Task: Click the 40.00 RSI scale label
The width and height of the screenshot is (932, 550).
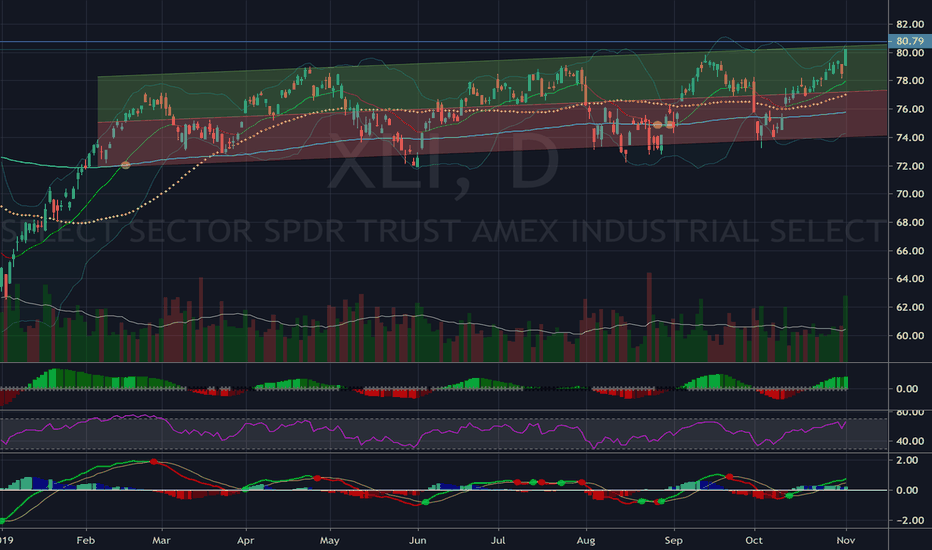Action: [910, 441]
